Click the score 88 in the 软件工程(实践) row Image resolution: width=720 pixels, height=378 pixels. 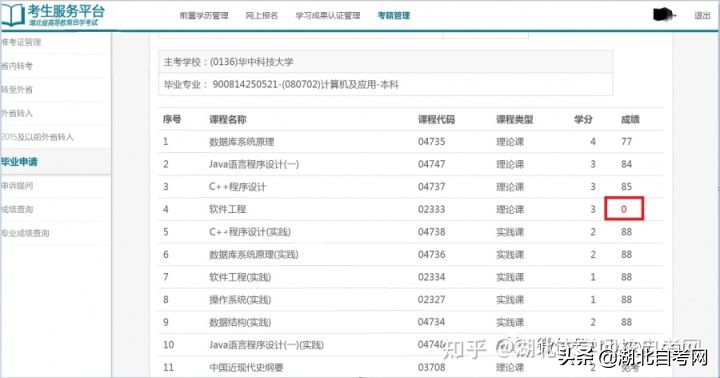pyautogui.click(x=626, y=277)
